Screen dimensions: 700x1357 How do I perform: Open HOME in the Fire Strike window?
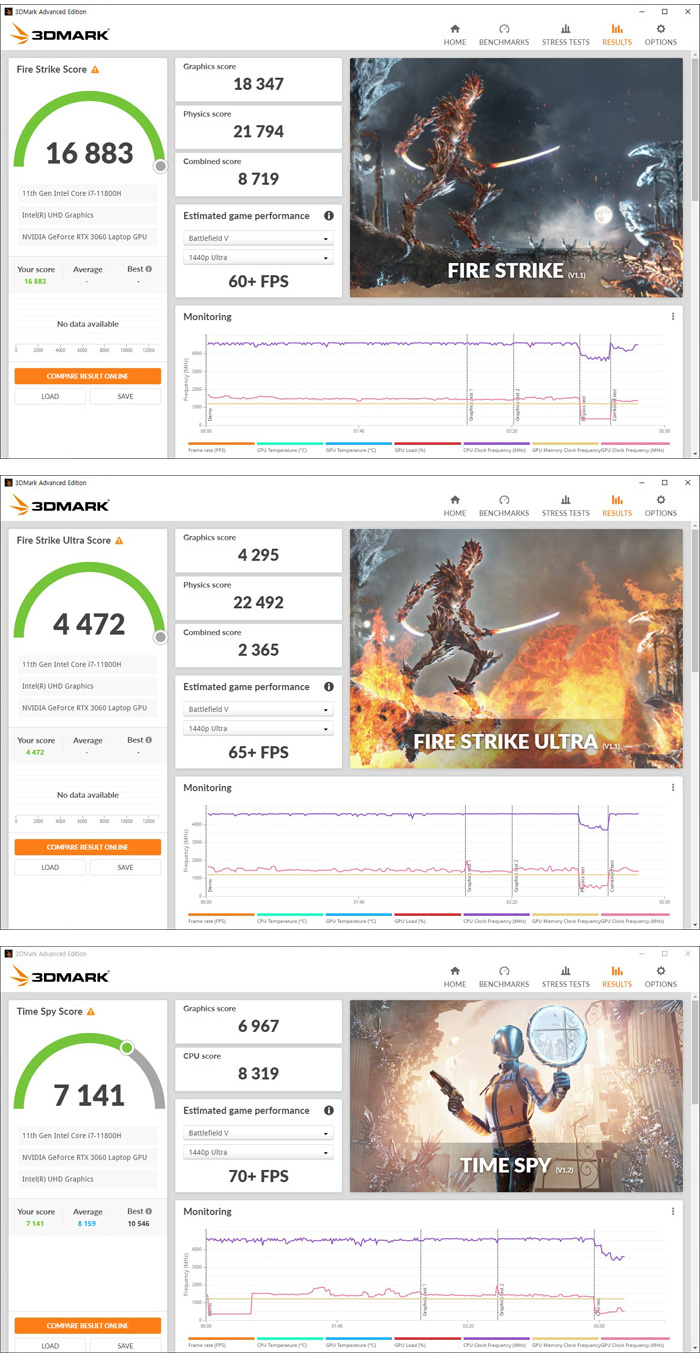point(455,35)
